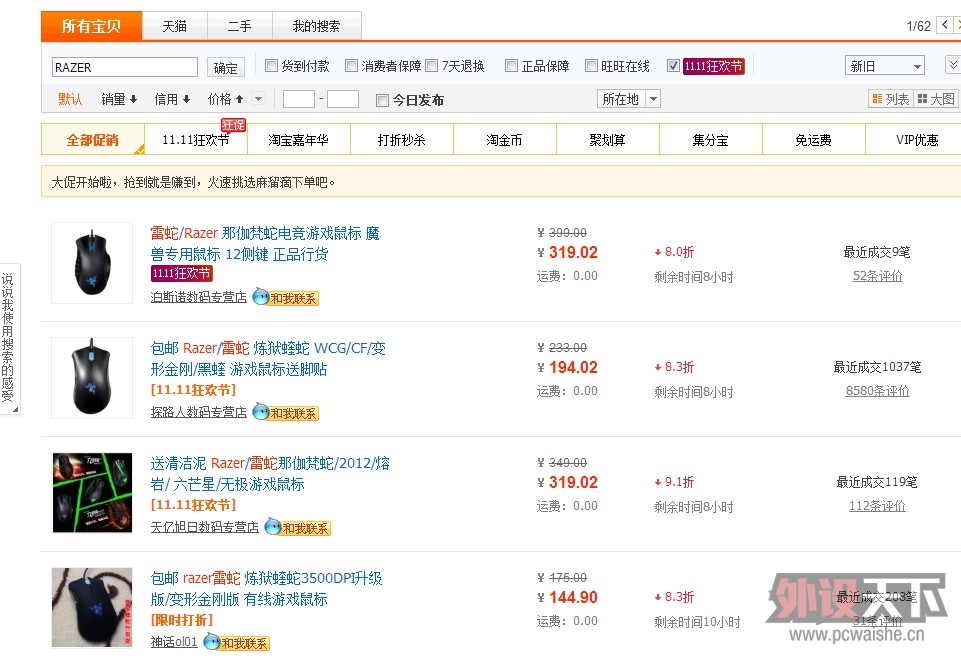Screen dimensions: 961x663
Task: Go to previous page arrow
Action: click(x=945, y=25)
